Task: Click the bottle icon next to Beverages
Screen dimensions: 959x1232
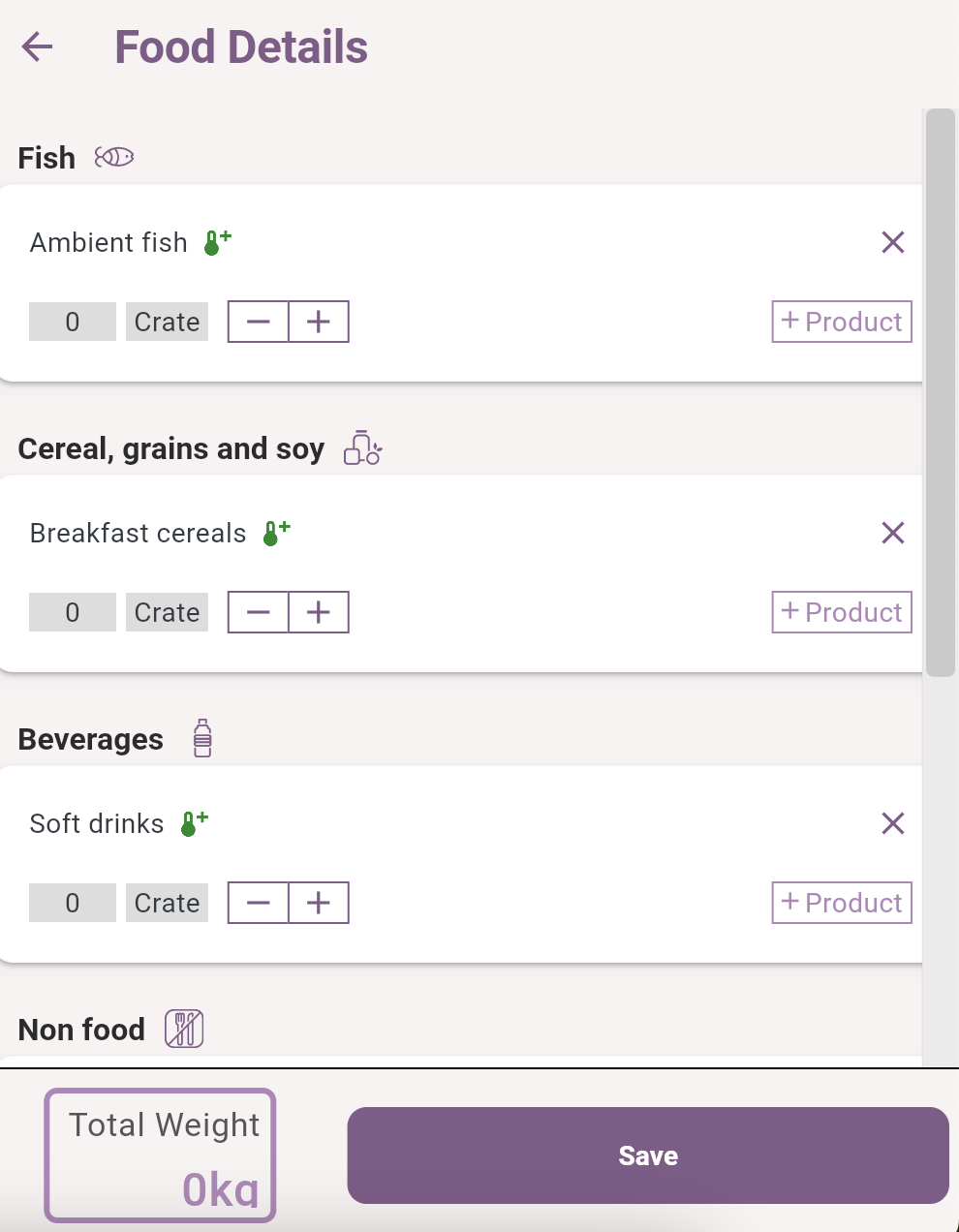Action: 201,737
